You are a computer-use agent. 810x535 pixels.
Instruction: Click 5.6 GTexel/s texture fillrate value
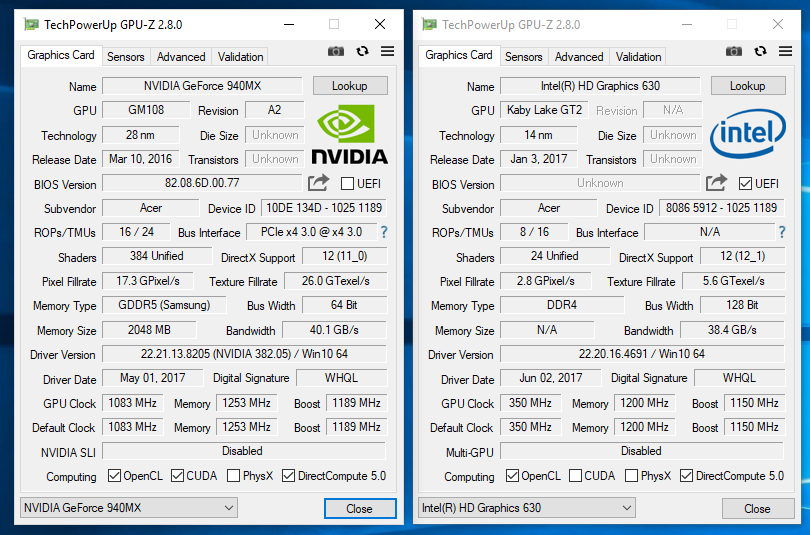[734, 281]
